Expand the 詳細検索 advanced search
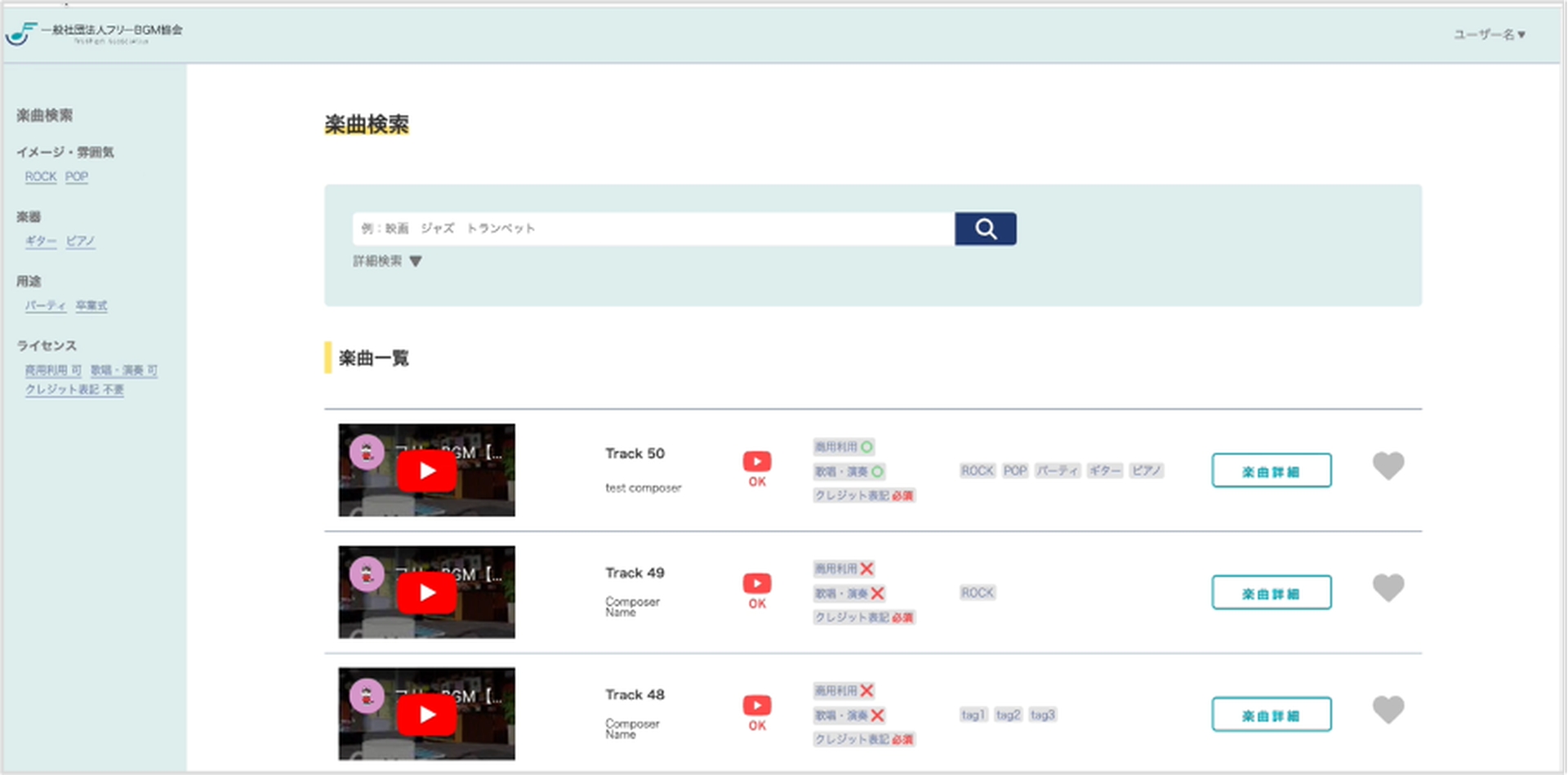 click(387, 261)
